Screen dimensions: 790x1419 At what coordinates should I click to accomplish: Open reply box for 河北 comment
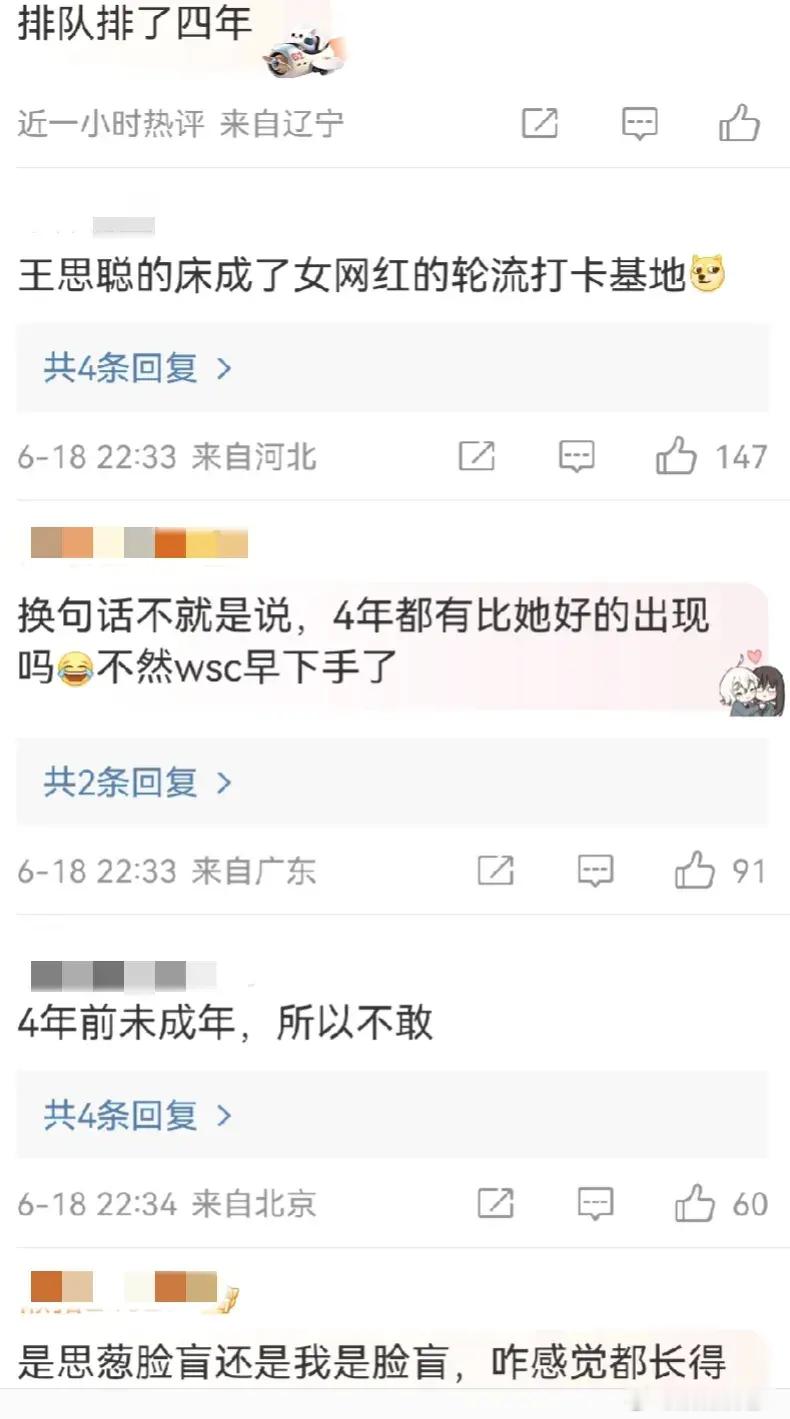coord(576,457)
